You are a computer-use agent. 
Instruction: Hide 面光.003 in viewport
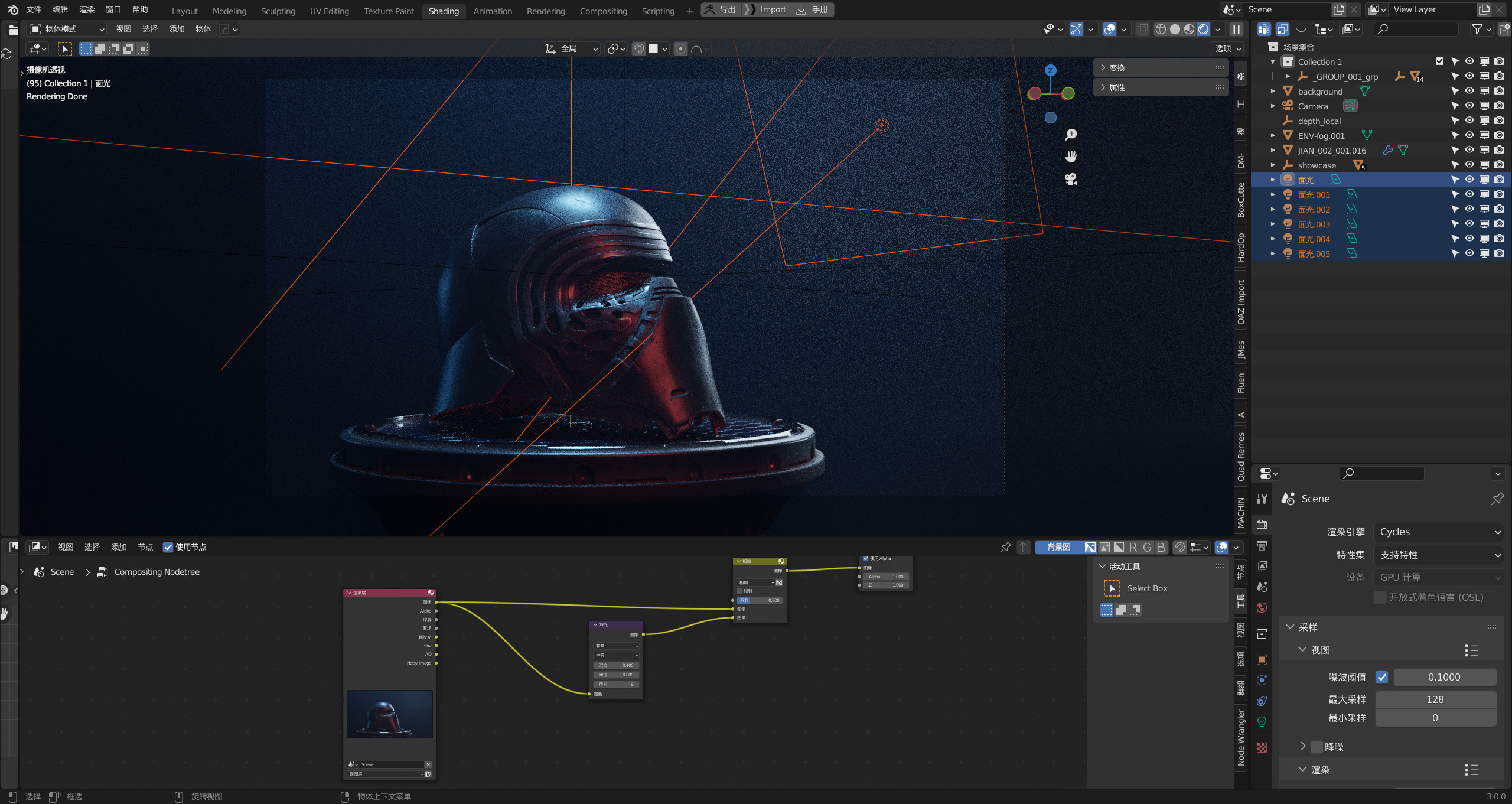(1469, 224)
